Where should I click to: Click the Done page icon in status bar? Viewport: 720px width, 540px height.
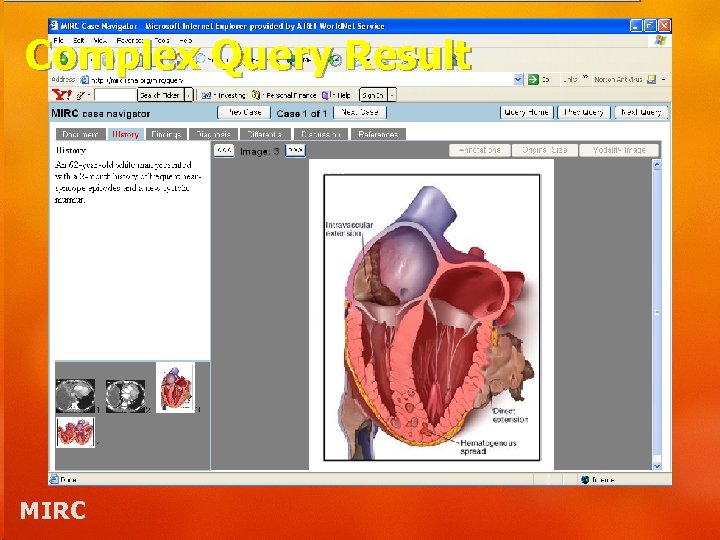click(54, 479)
